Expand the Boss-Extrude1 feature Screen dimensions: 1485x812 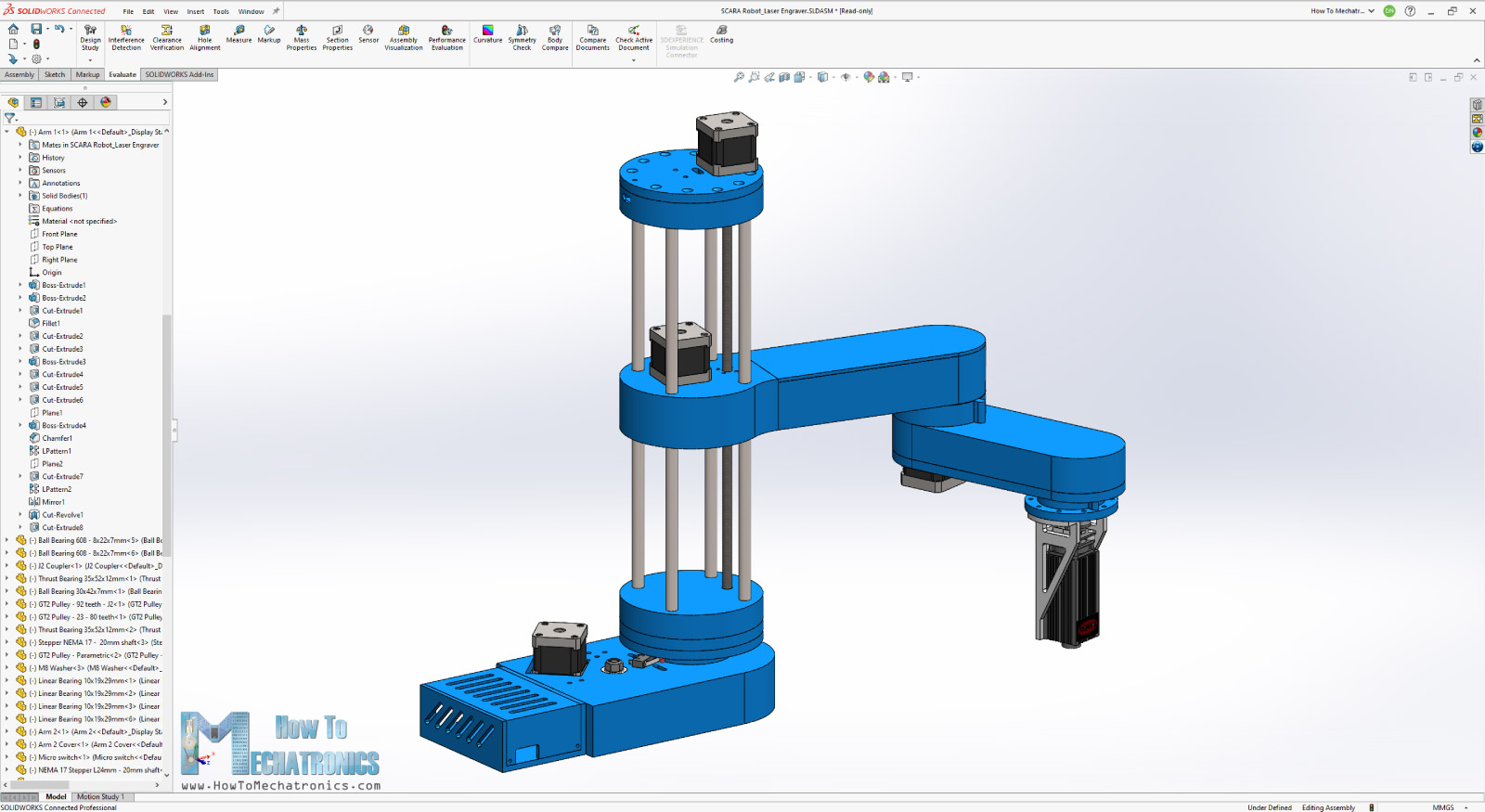point(20,285)
